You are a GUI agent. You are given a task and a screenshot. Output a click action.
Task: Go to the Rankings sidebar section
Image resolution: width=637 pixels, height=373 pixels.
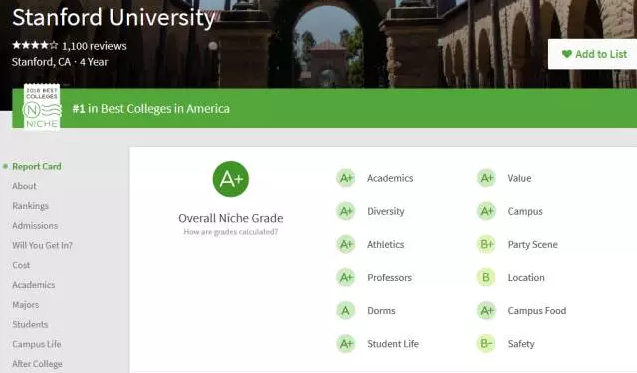pos(30,206)
